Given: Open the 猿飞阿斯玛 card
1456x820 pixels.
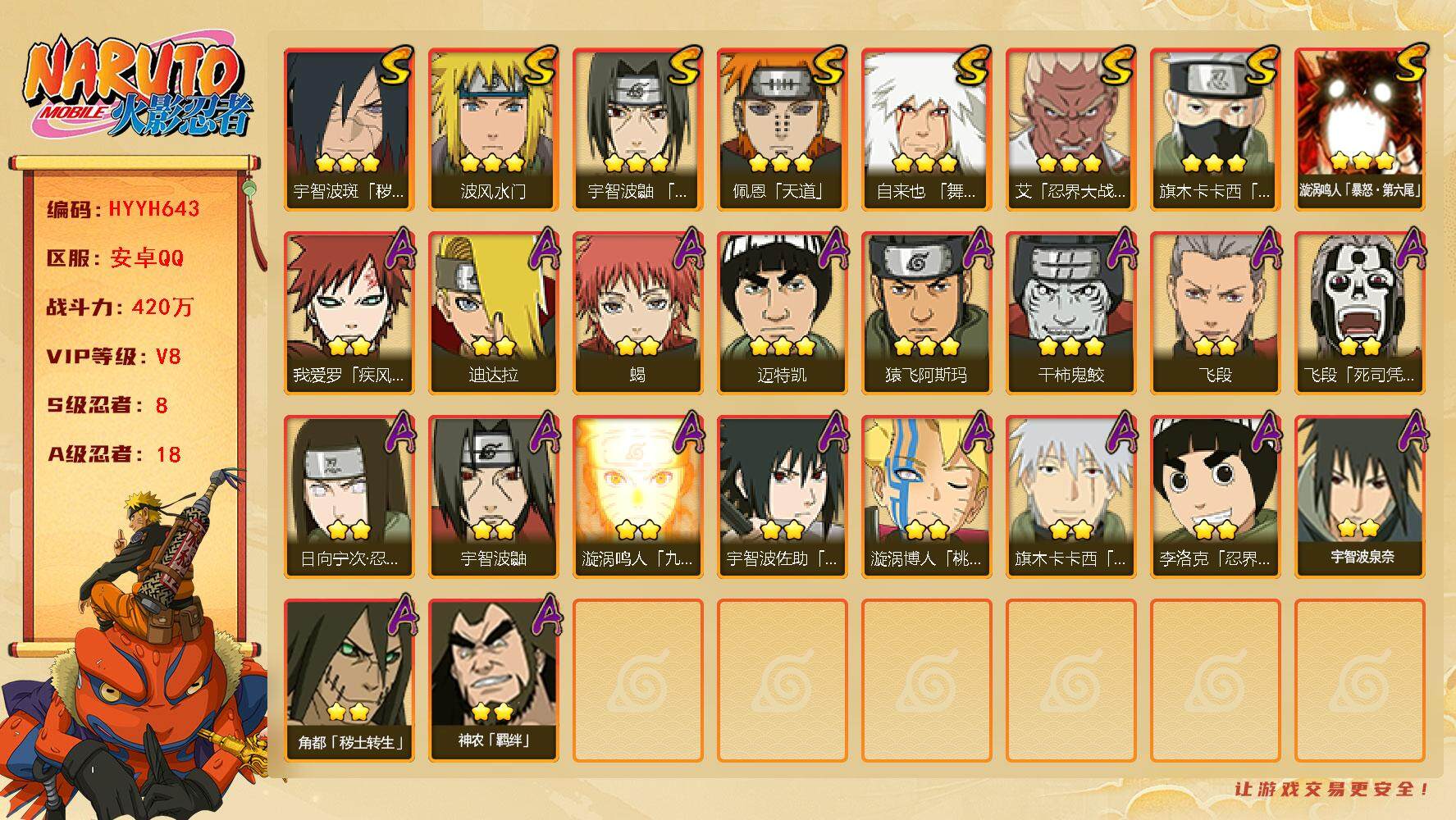Looking at the screenshot, I should pos(926,313).
